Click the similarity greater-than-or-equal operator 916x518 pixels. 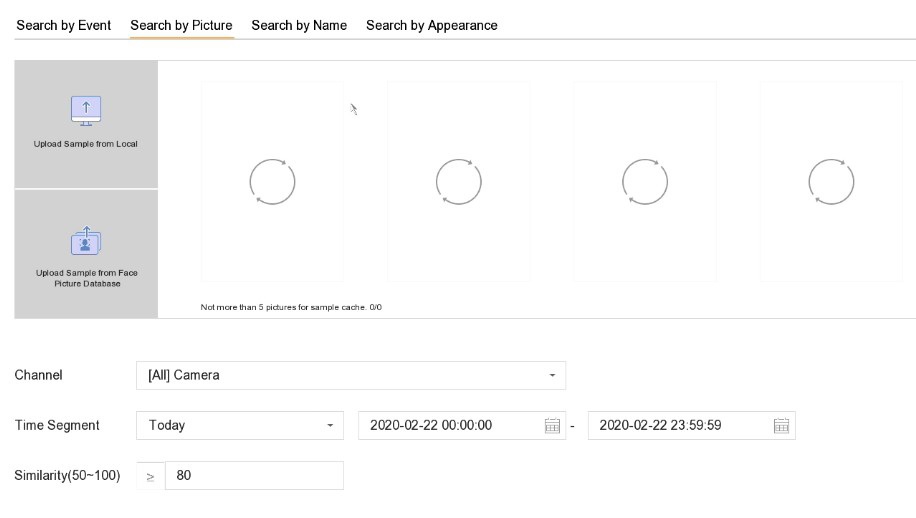(150, 476)
